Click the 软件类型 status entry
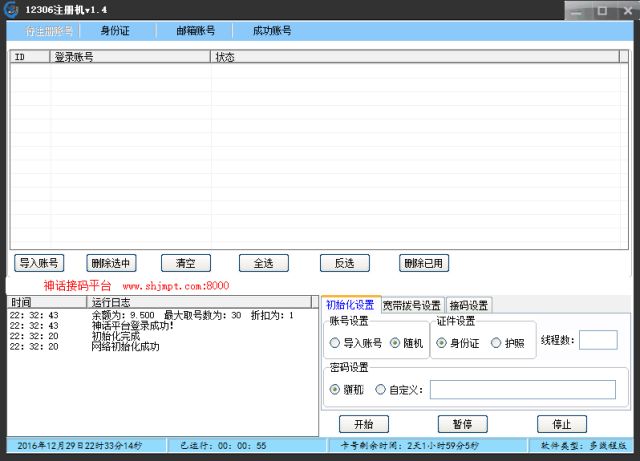Screen dimensions: 640x461 tap(584, 445)
